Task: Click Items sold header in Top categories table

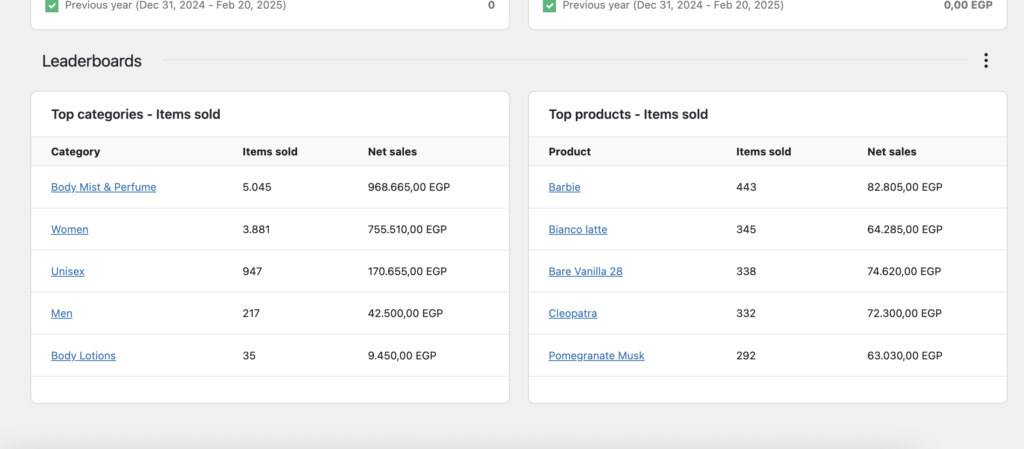Action: pyautogui.click(x=270, y=152)
